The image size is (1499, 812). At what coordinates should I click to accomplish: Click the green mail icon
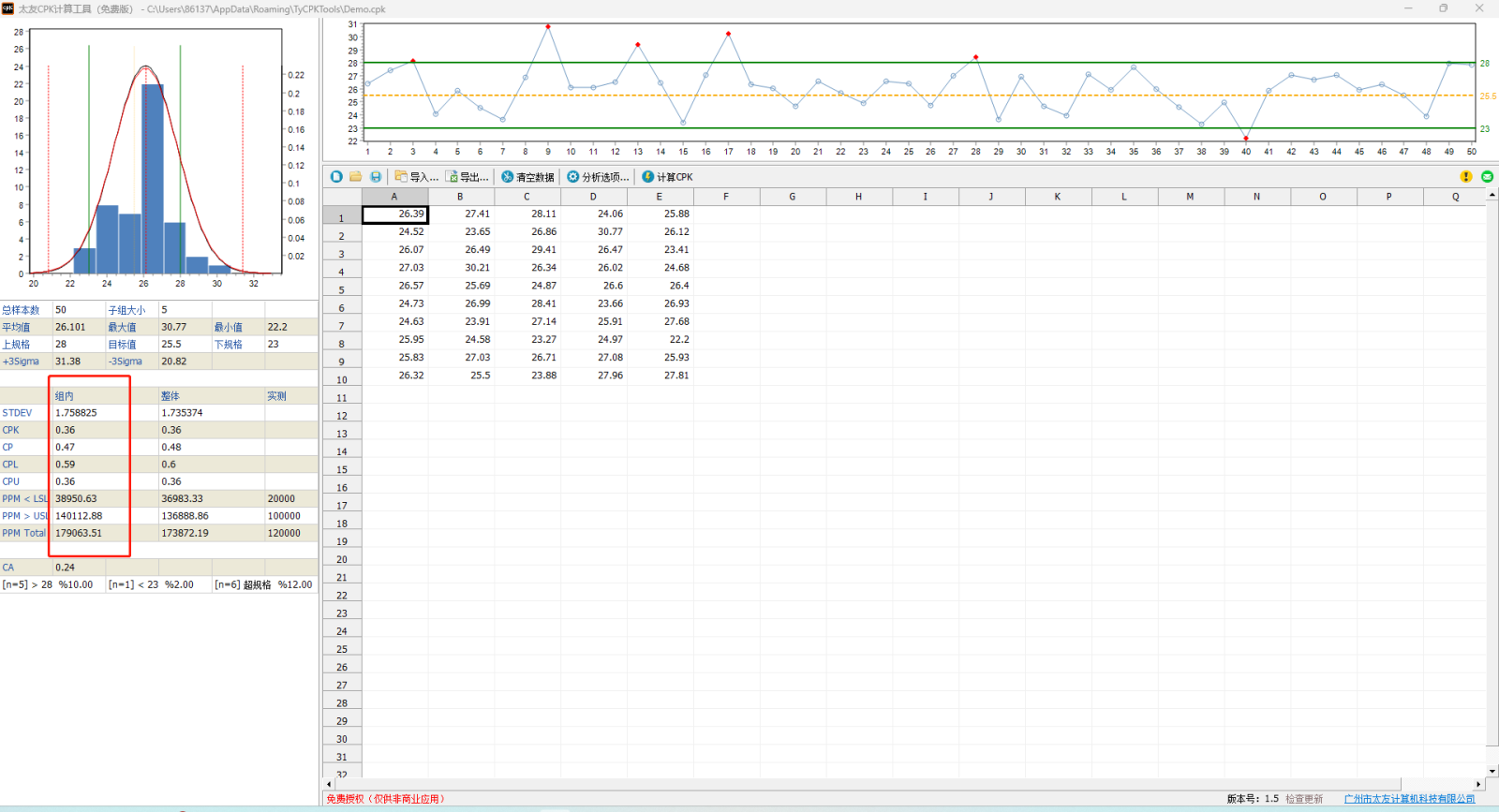[x=1487, y=176]
